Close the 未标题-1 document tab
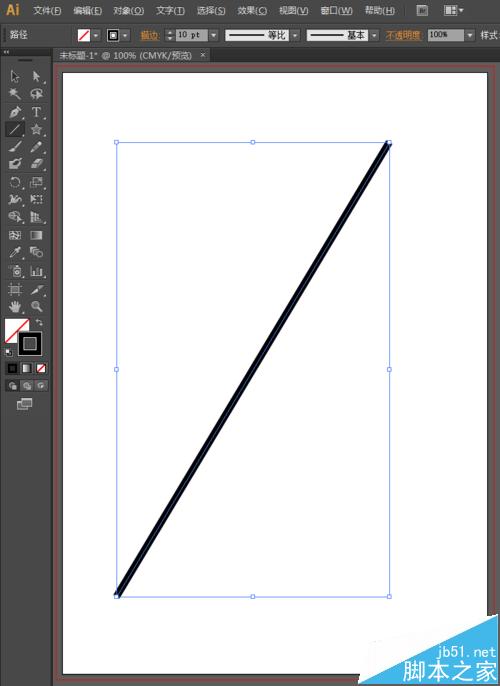The height and width of the screenshot is (686, 500). [203, 55]
